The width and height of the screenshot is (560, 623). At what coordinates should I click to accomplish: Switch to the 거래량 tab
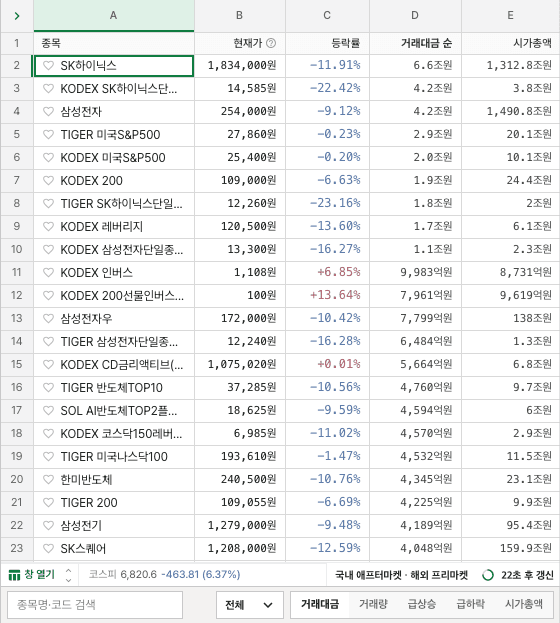tap(373, 605)
